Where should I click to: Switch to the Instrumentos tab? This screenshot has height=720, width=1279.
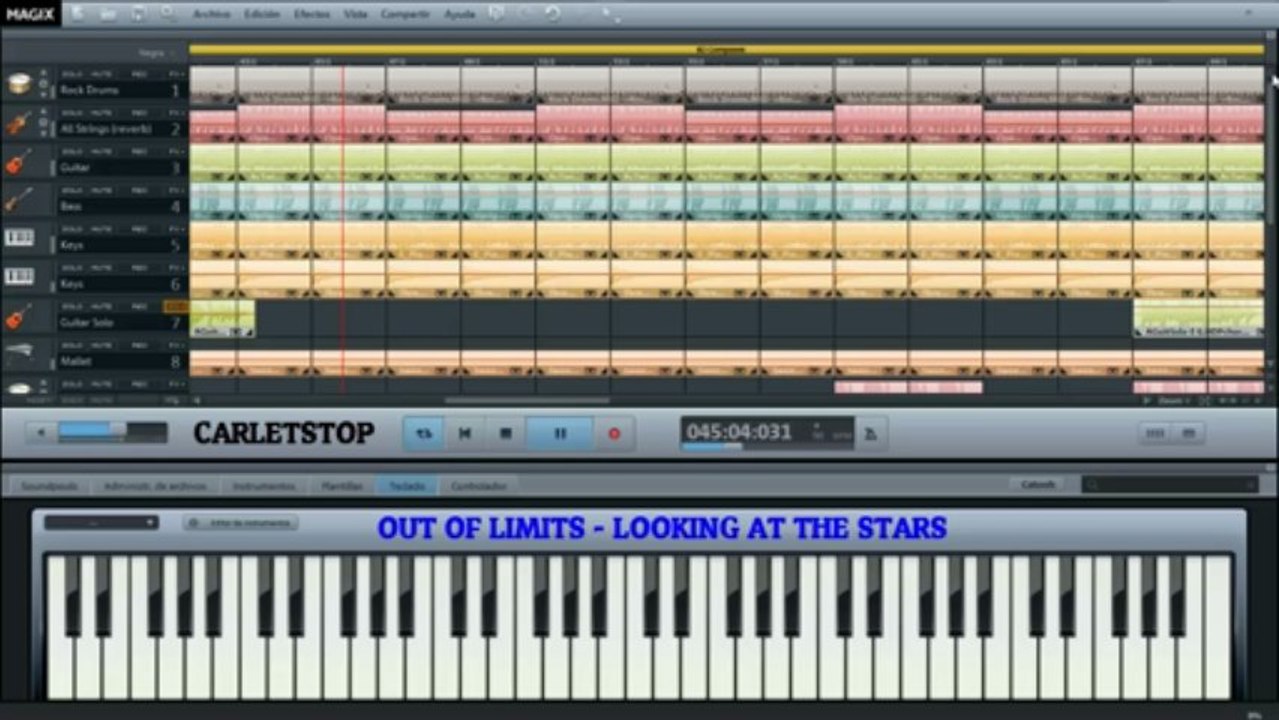(264, 486)
